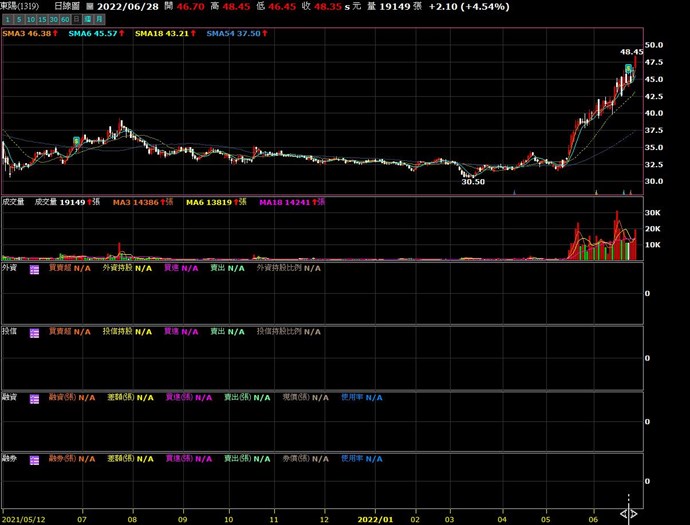Click purple list icon in 外資 panel
This screenshot has height=525, width=690.
34,268
